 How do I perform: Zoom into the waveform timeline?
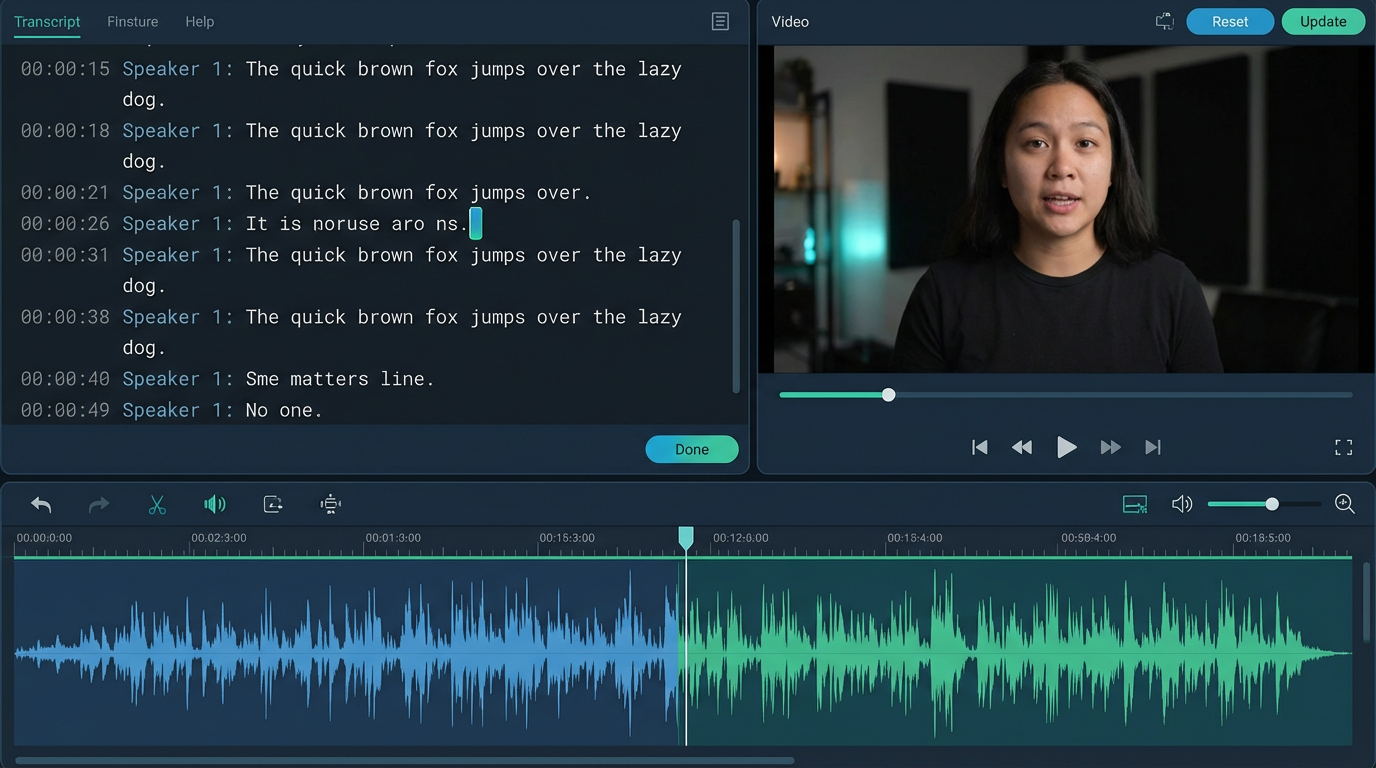click(1345, 504)
